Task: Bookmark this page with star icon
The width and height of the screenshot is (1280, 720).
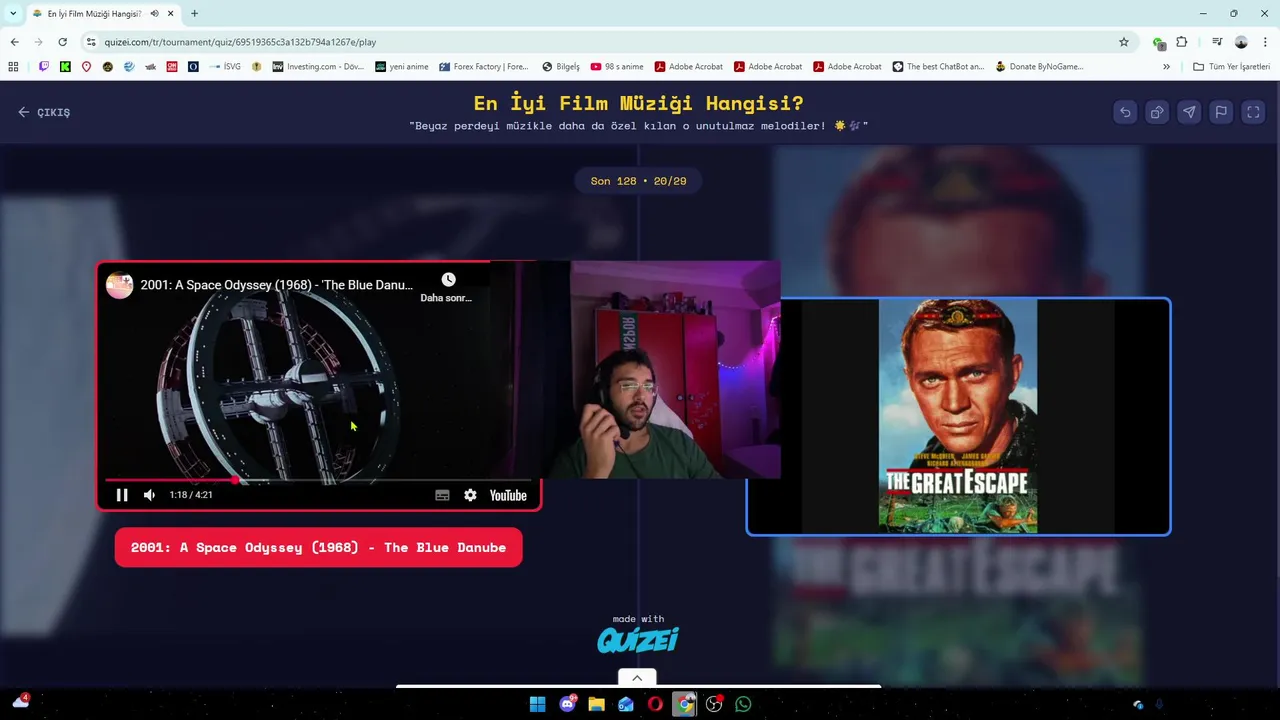Action: (1124, 42)
